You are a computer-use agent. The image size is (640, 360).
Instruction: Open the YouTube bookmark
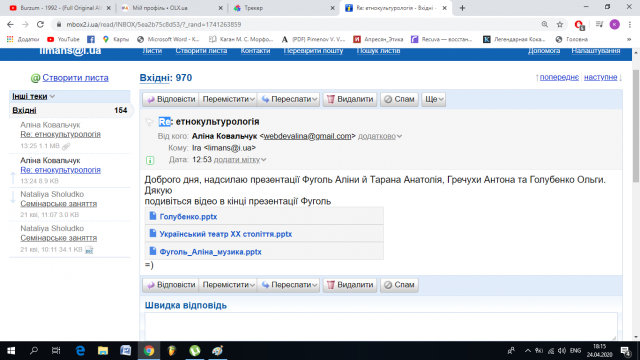pos(63,39)
